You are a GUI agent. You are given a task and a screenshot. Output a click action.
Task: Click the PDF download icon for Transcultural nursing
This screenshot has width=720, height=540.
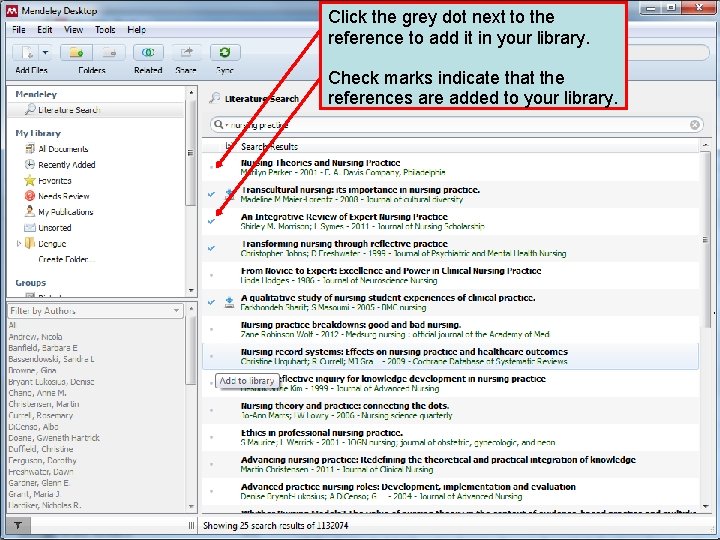click(x=229, y=194)
